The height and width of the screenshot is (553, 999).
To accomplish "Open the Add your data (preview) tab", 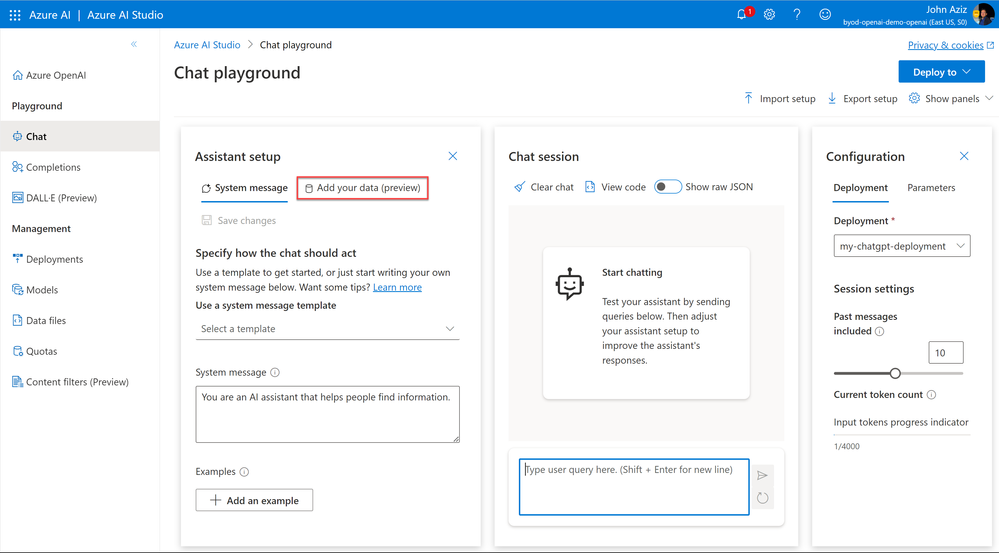I will pyautogui.click(x=363, y=188).
